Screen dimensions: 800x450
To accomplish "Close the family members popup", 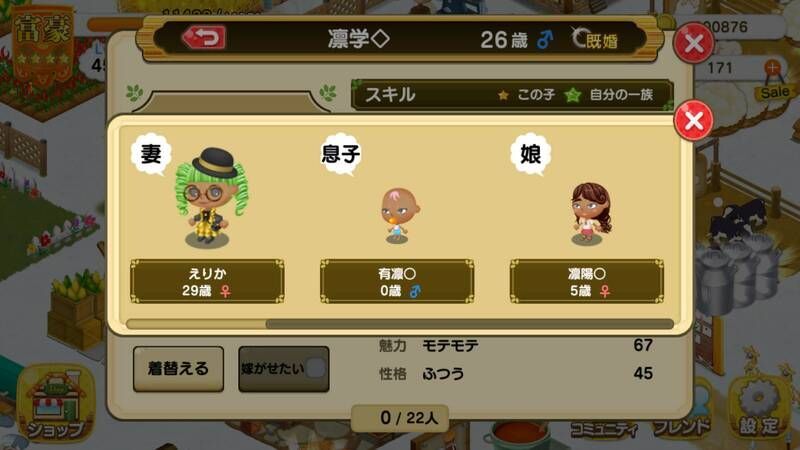I will (693, 120).
